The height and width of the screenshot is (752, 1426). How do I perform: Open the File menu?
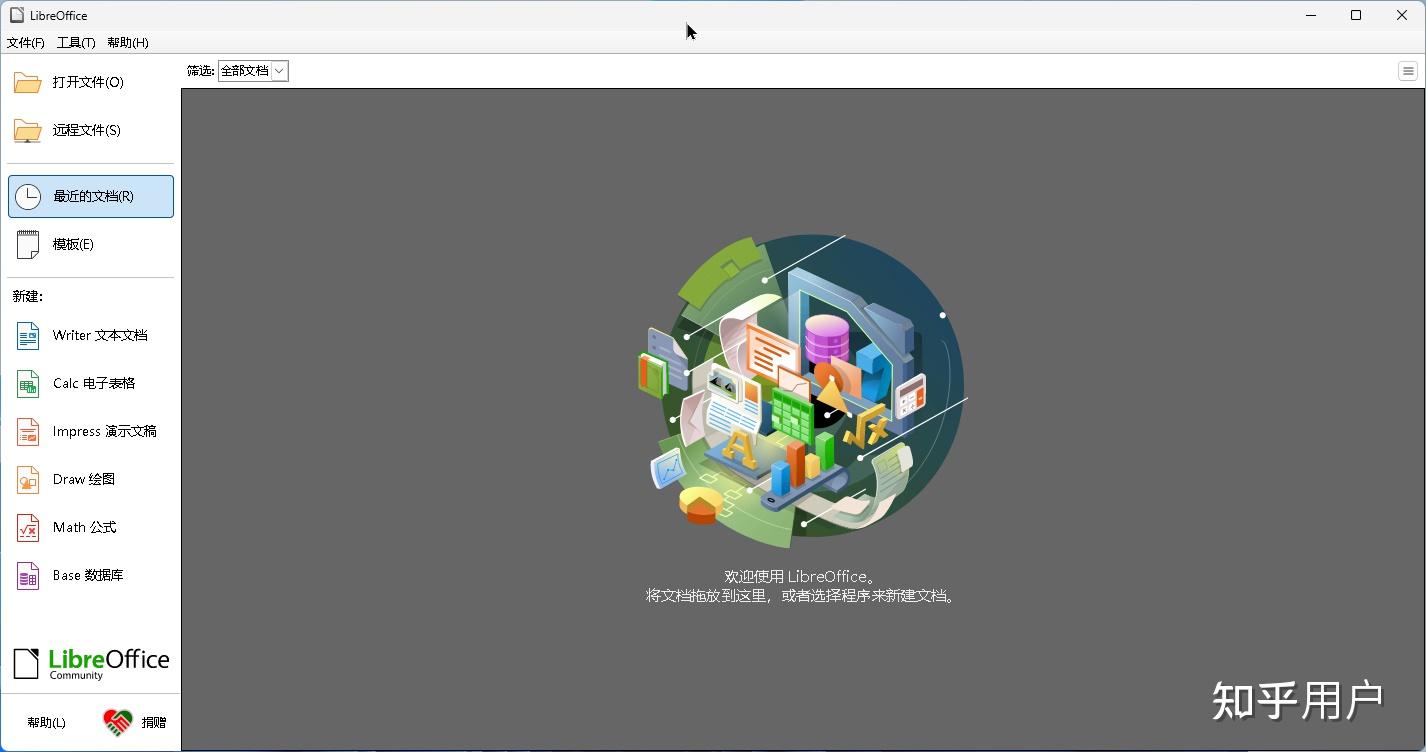click(25, 42)
